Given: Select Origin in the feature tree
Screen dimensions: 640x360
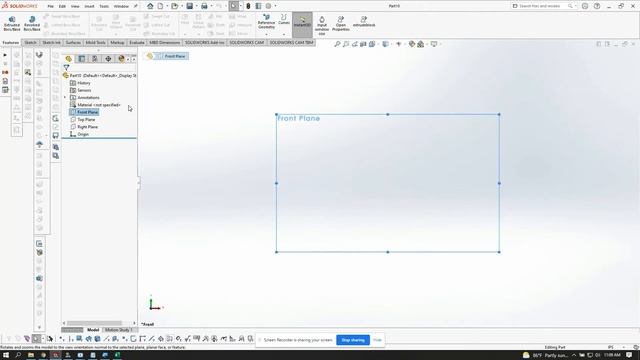Looking at the screenshot, I should pos(83,134).
